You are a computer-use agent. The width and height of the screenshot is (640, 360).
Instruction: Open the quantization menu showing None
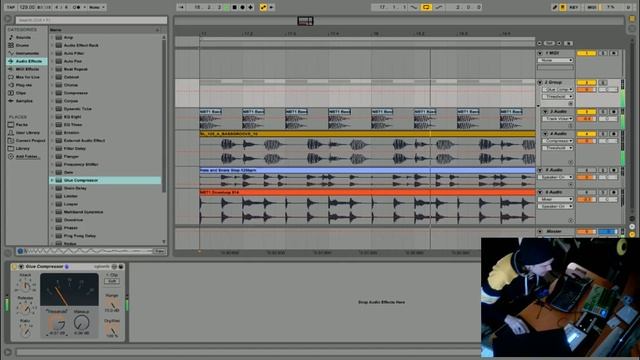tap(97, 7)
